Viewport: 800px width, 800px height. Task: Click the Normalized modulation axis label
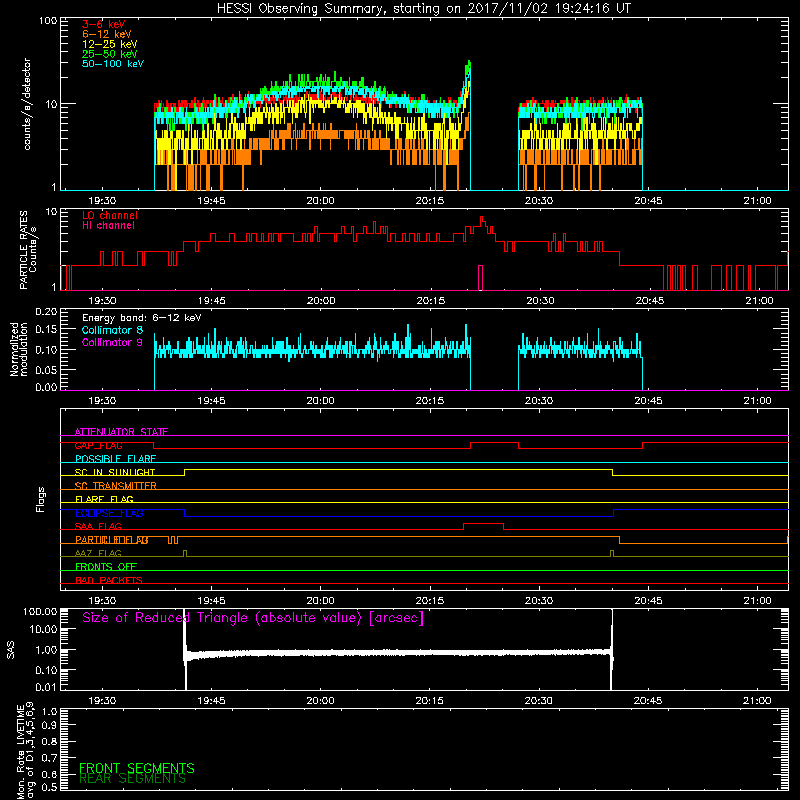[18, 349]
